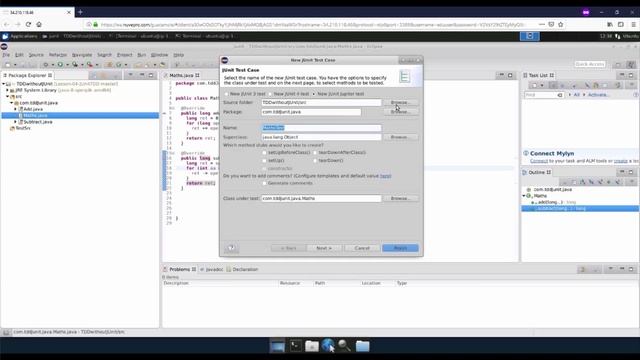Click the Next button in the dialog
Screen dimensions: 640x360
pyautogui.click(x=324, y=248)
